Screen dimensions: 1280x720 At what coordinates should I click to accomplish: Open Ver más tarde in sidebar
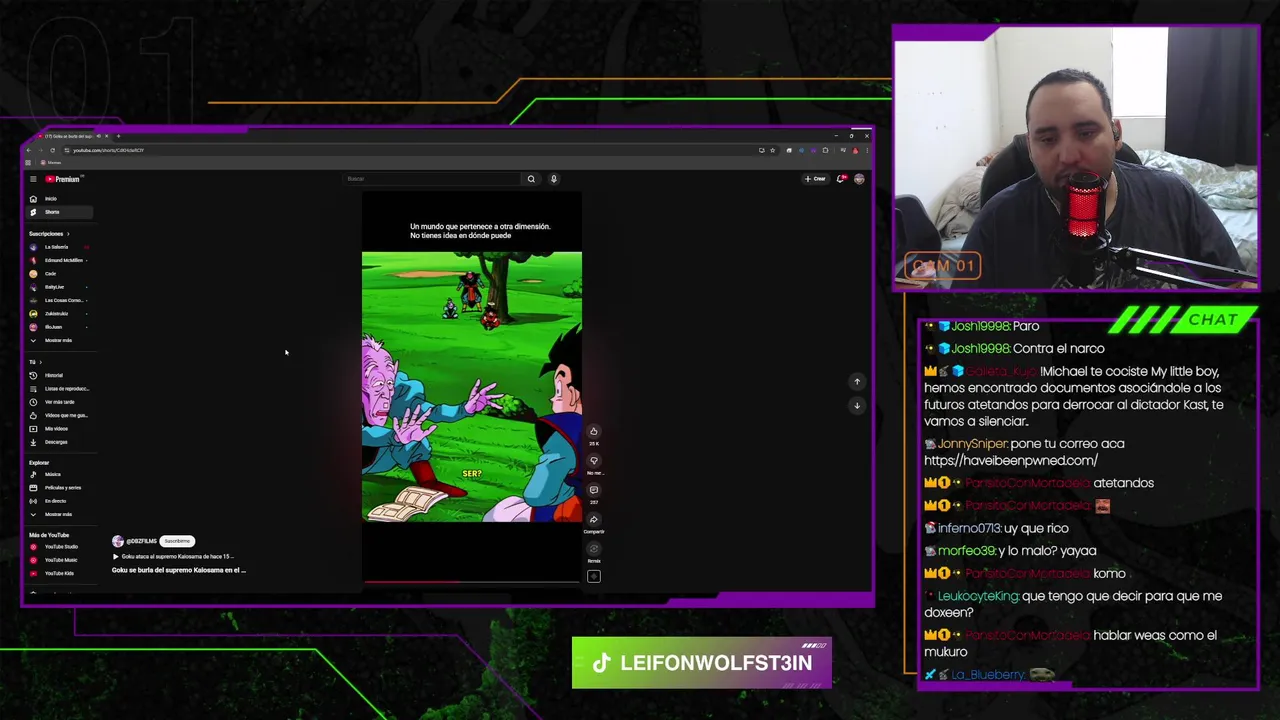pyautogui.click(x=60, y=402)
